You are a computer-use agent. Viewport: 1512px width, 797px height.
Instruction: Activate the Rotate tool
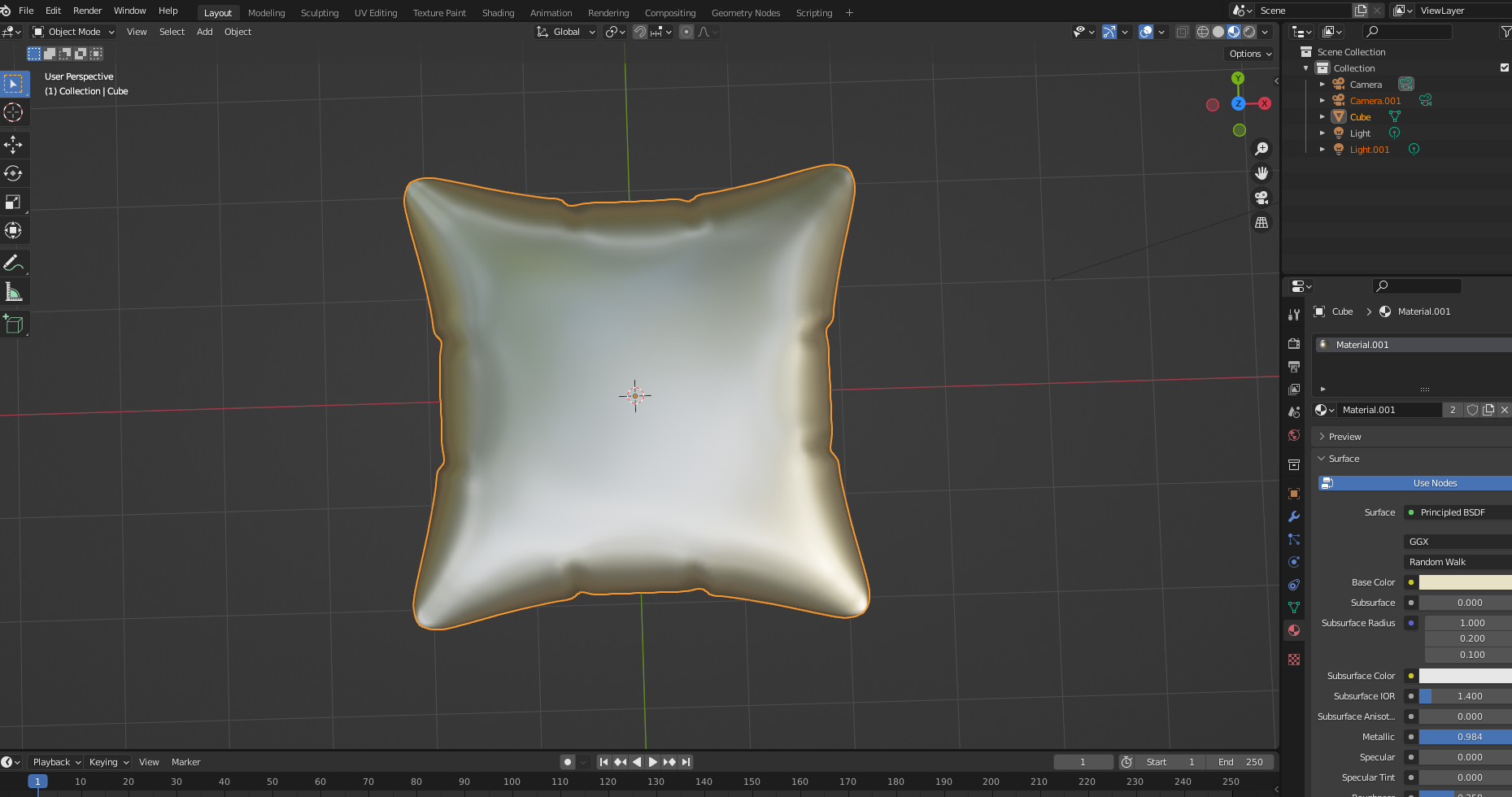pos(13,173)
